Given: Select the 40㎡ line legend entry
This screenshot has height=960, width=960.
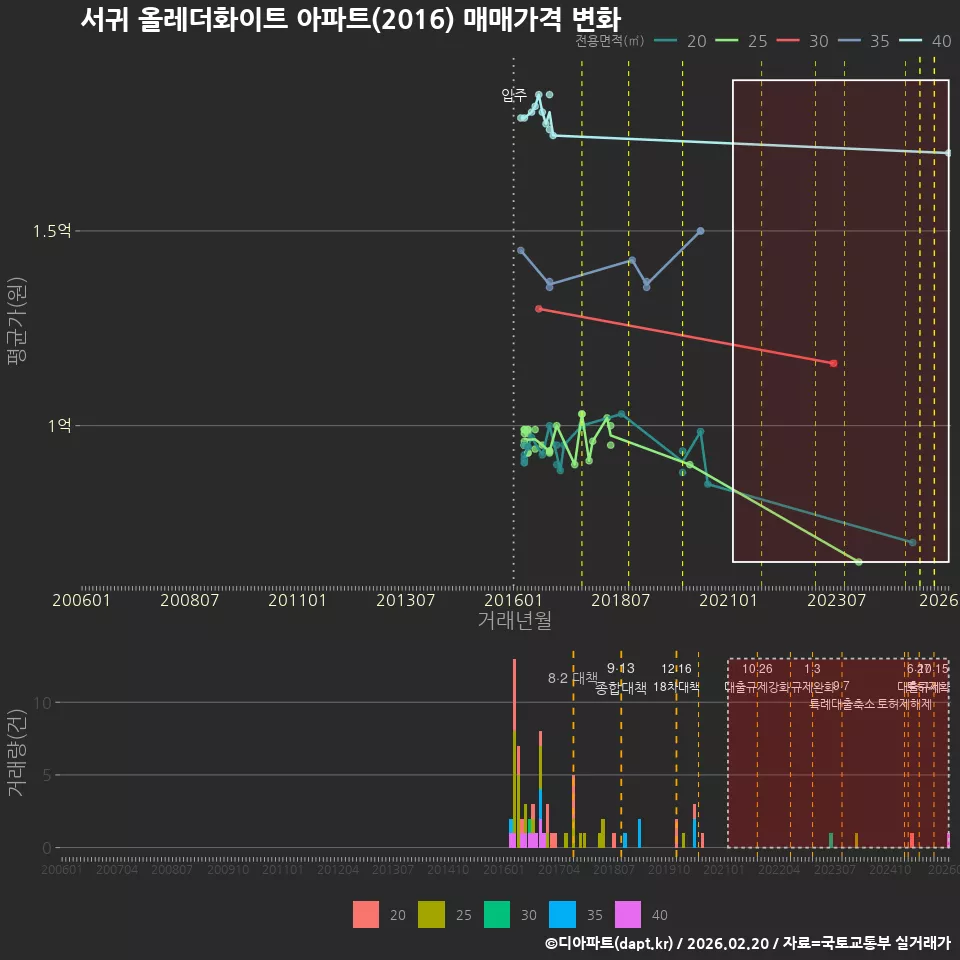Looking at the screenshot, I should click(x=925, y=41).
